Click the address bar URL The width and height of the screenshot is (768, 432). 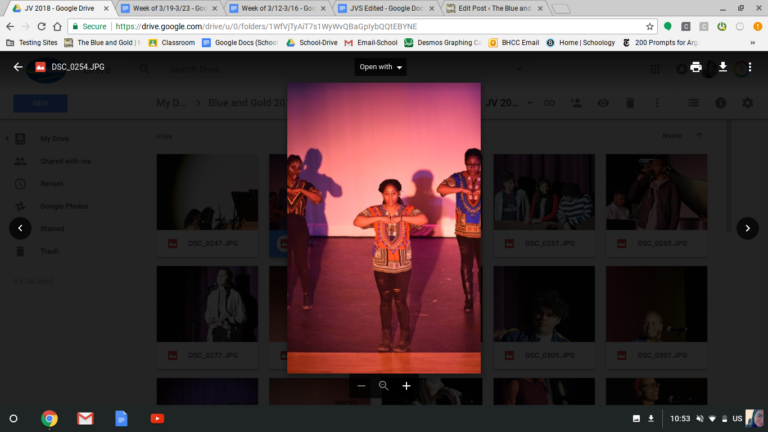[266, 26]
